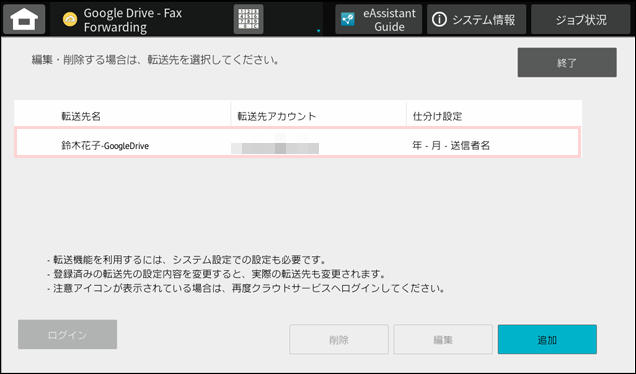
Task: Click the 転送先アカウント column header
Action: click(x=276, y=116)
